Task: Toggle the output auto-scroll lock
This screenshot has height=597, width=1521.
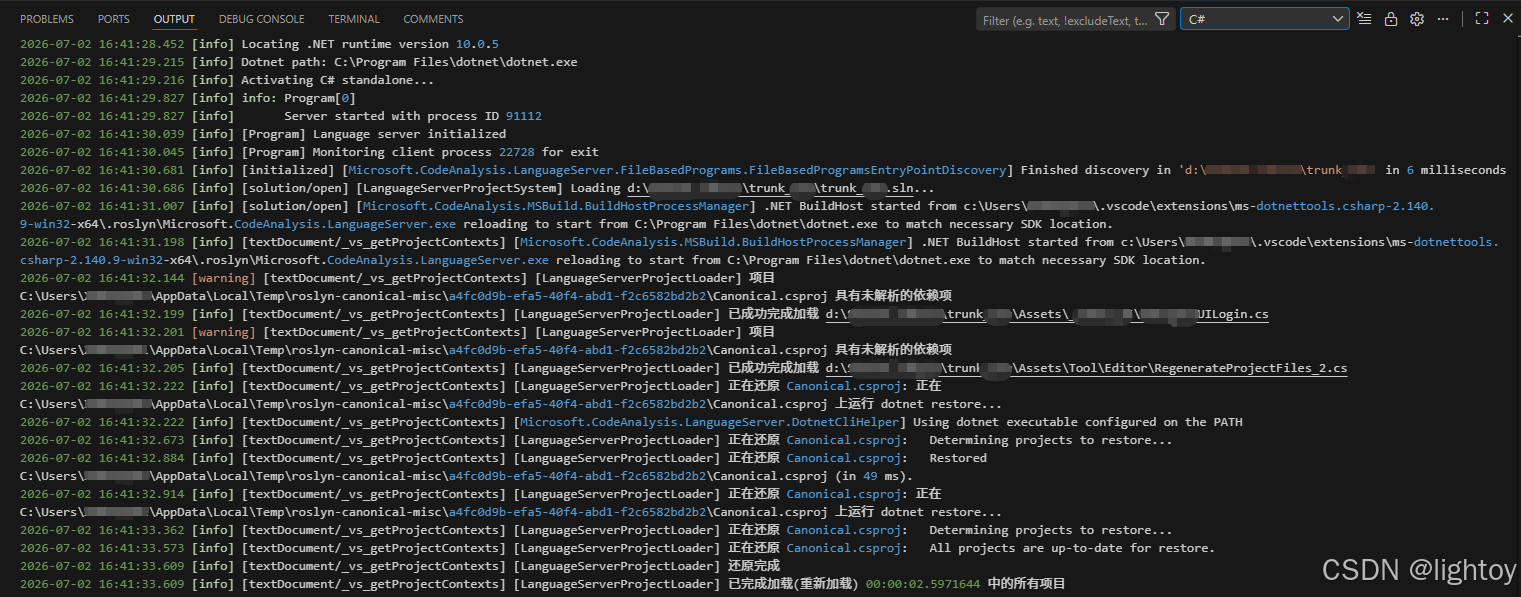Action: pyautogui.click(x=1391, y=19)
